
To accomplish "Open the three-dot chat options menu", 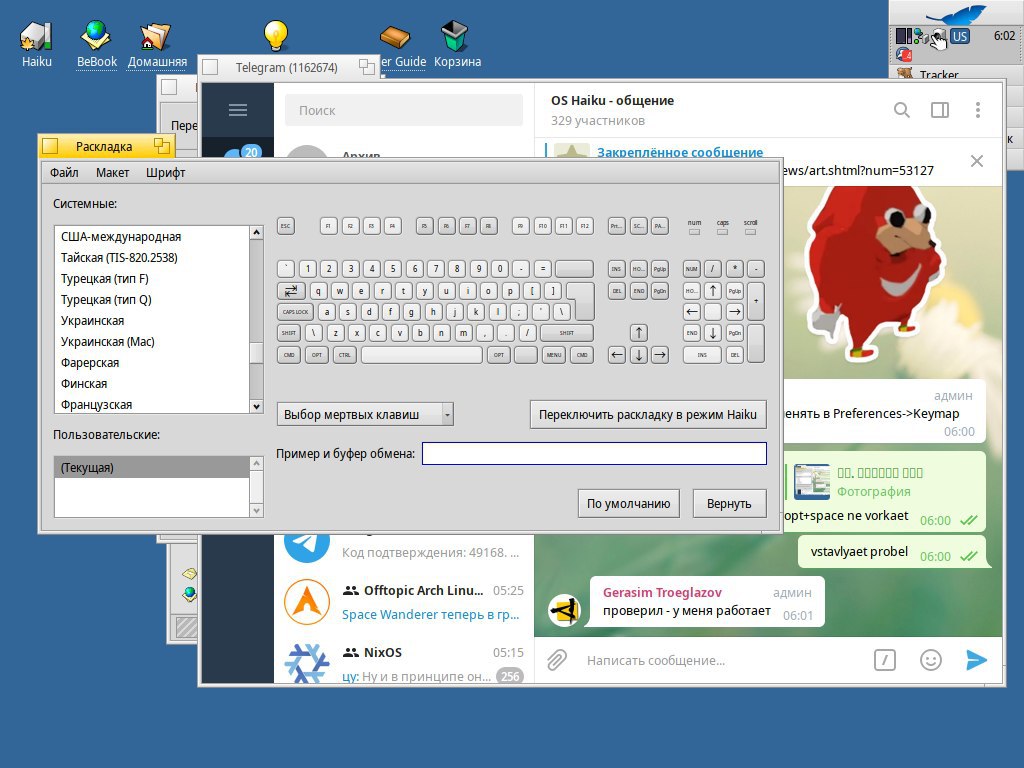I will (978, 110).
